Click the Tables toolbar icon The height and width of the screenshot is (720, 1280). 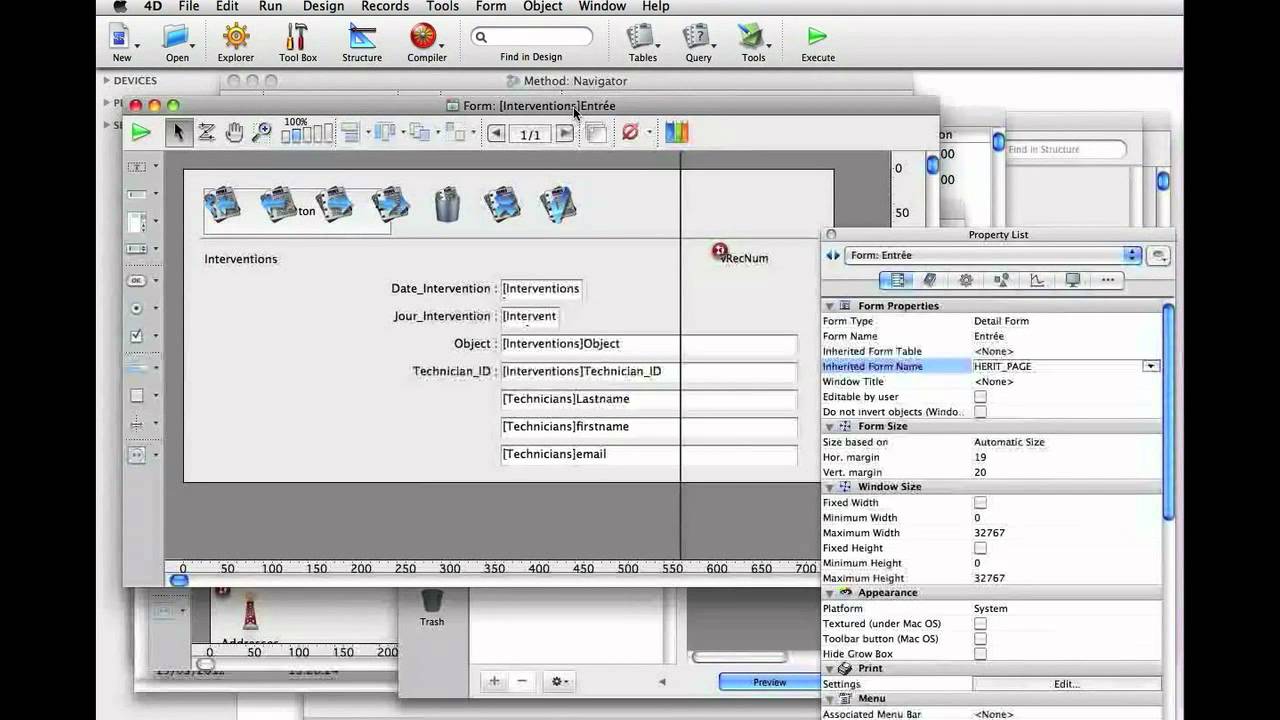(x=639, y=38)
